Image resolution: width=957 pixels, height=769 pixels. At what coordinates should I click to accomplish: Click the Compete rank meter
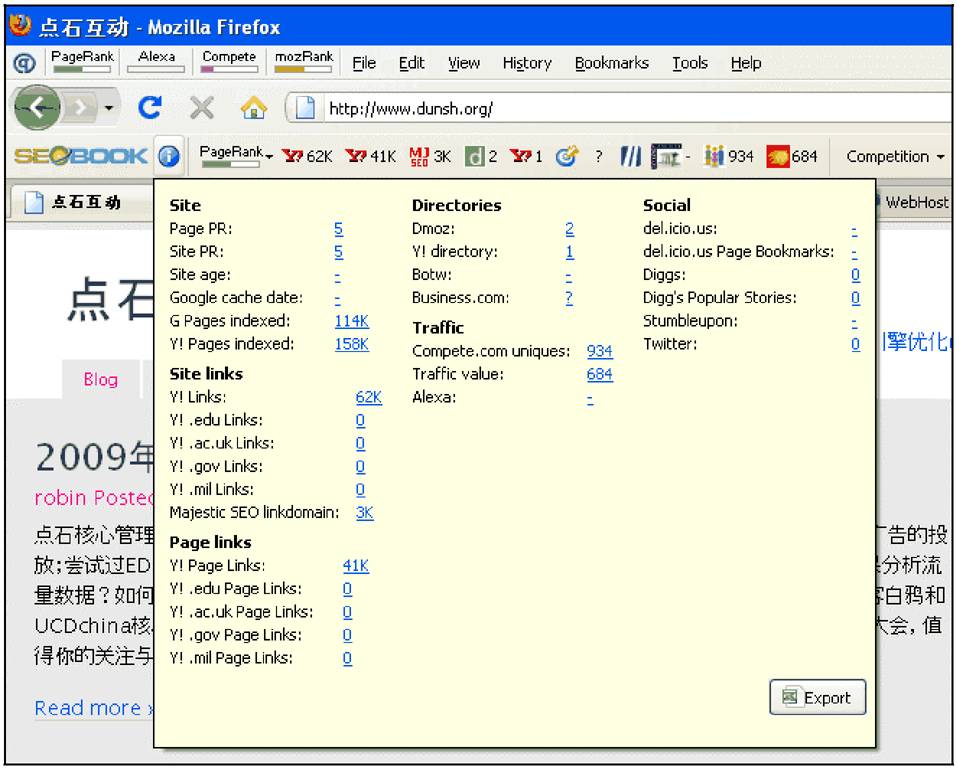pos(229,62)
